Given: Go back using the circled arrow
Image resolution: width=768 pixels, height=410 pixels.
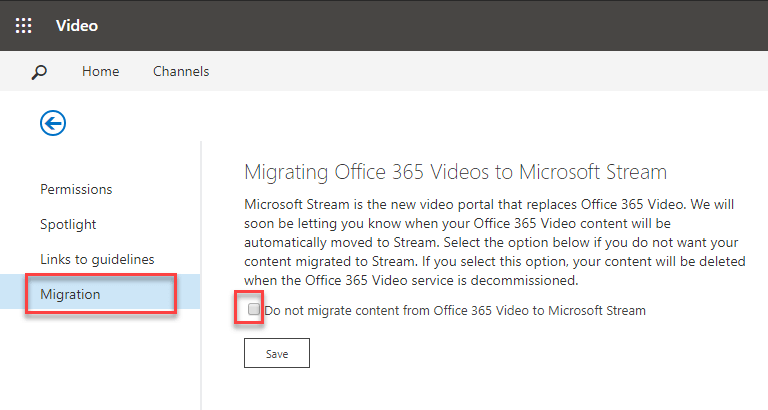Looking at the screenshot, I should pos(53,123).
